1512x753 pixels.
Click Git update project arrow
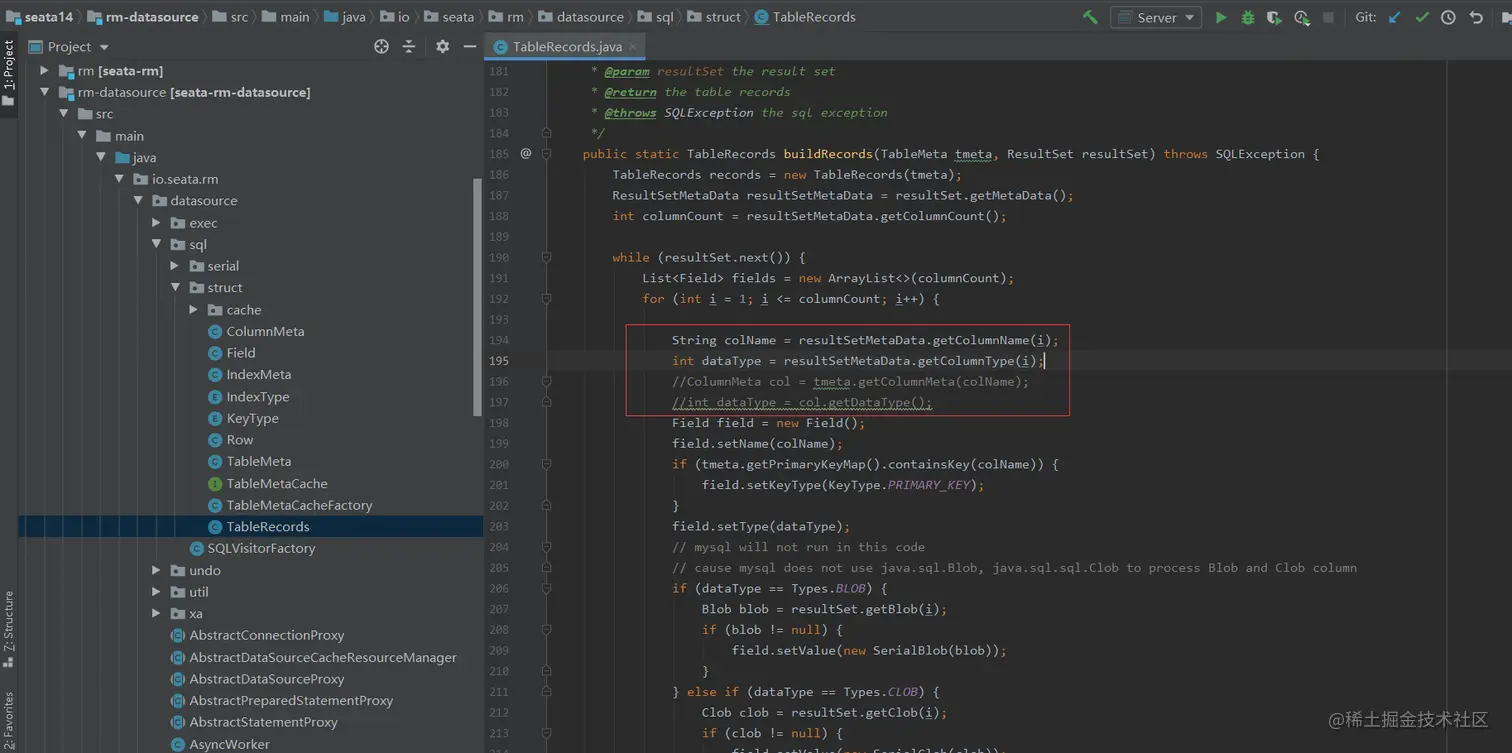[1395, 17]
